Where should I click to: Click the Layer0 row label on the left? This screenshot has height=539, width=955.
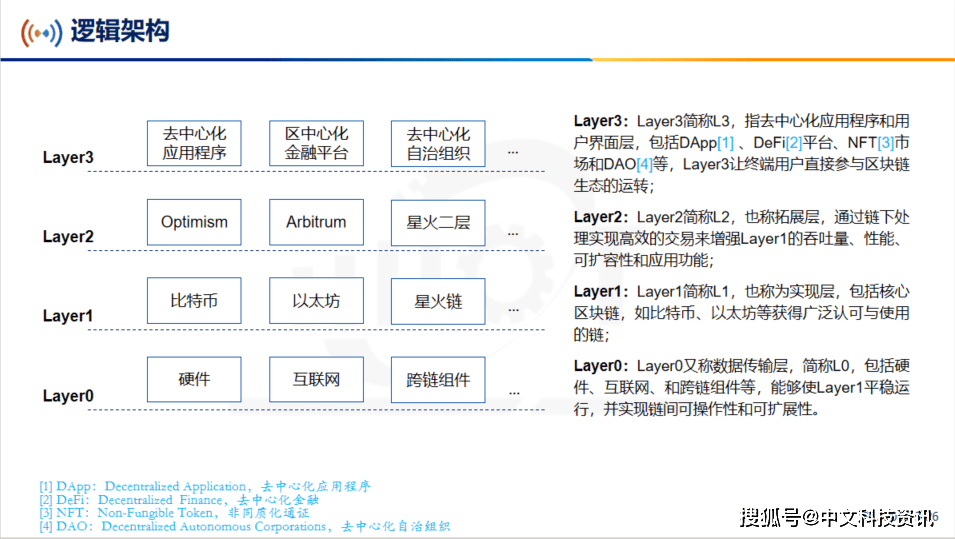(x=68, y=395)
